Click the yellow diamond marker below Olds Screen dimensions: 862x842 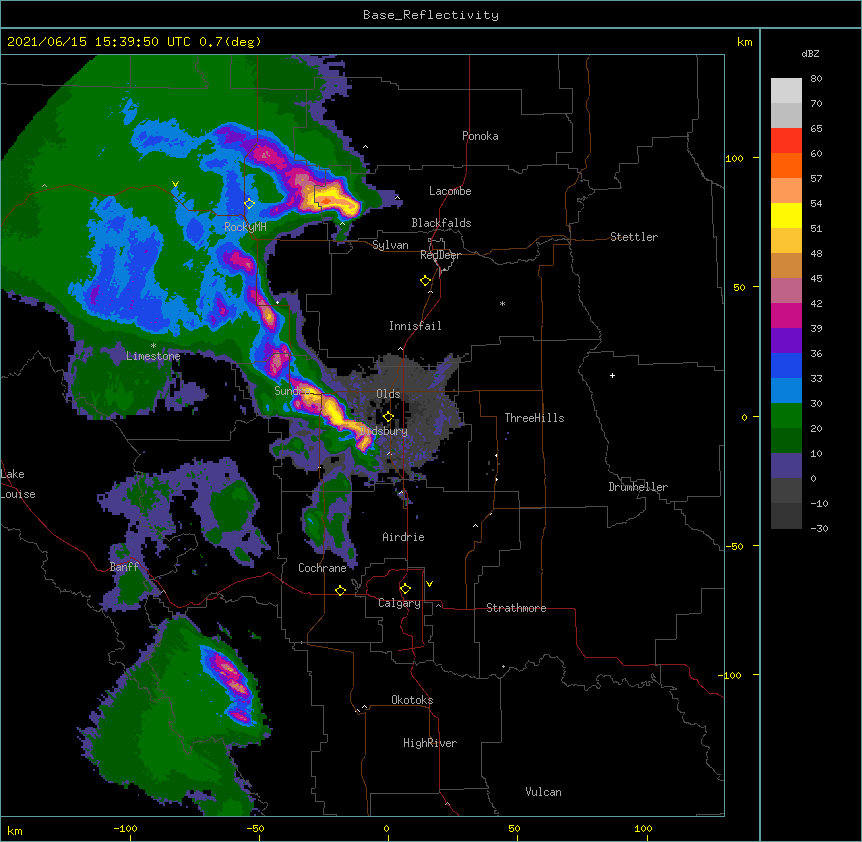pyautogui.click(x=388, y=417)
